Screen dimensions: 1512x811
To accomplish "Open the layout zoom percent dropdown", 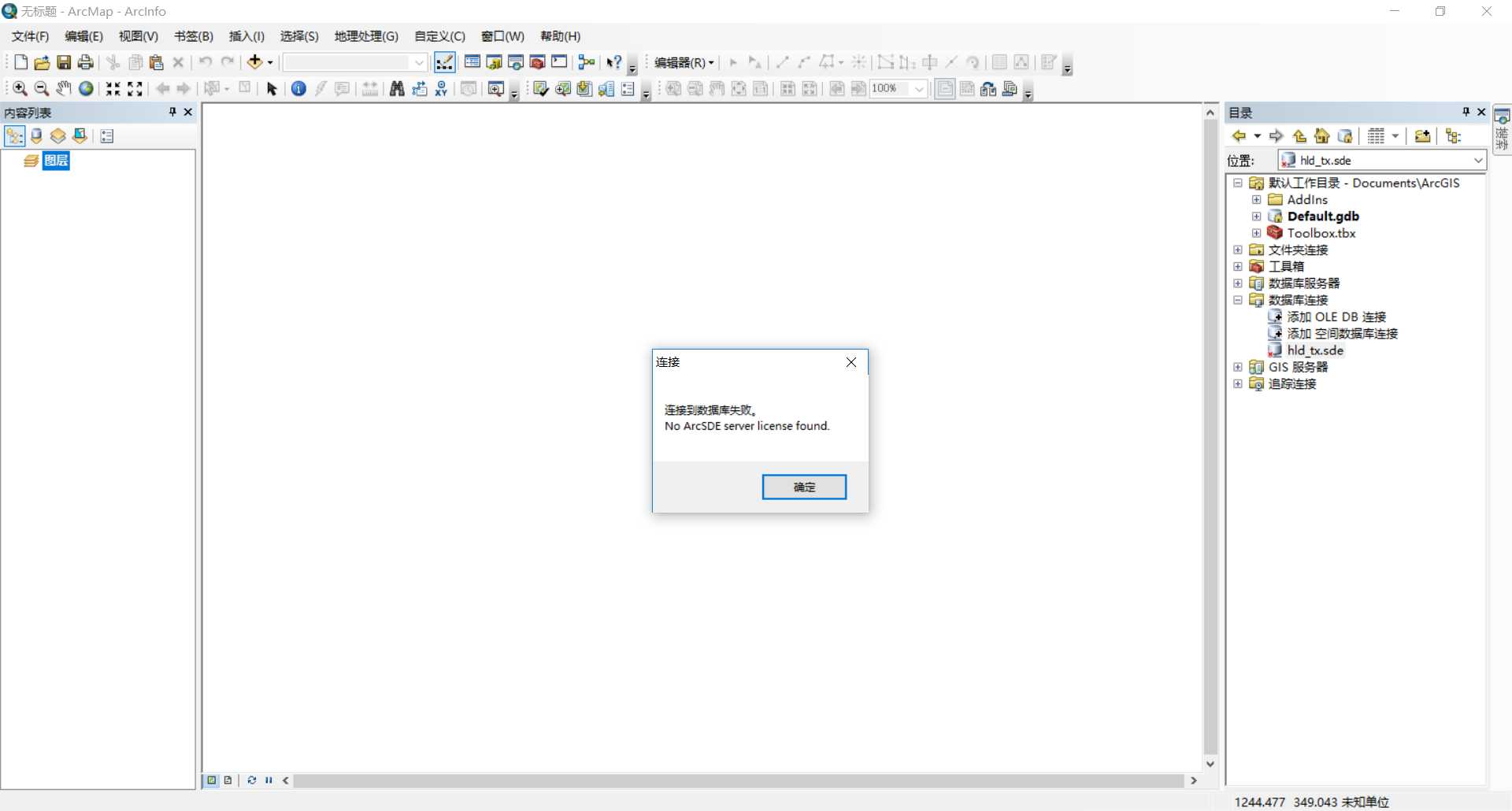I will [919, 89].
